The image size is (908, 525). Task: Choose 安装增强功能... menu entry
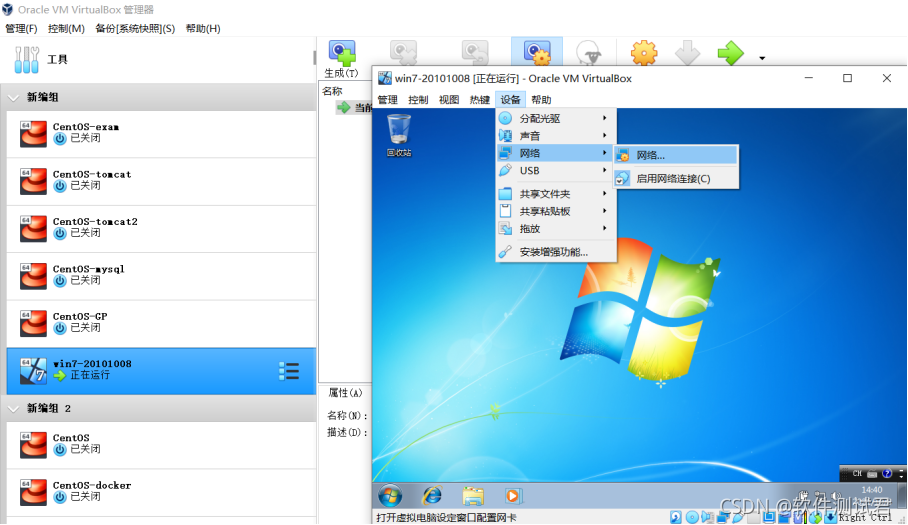[556, 251]
